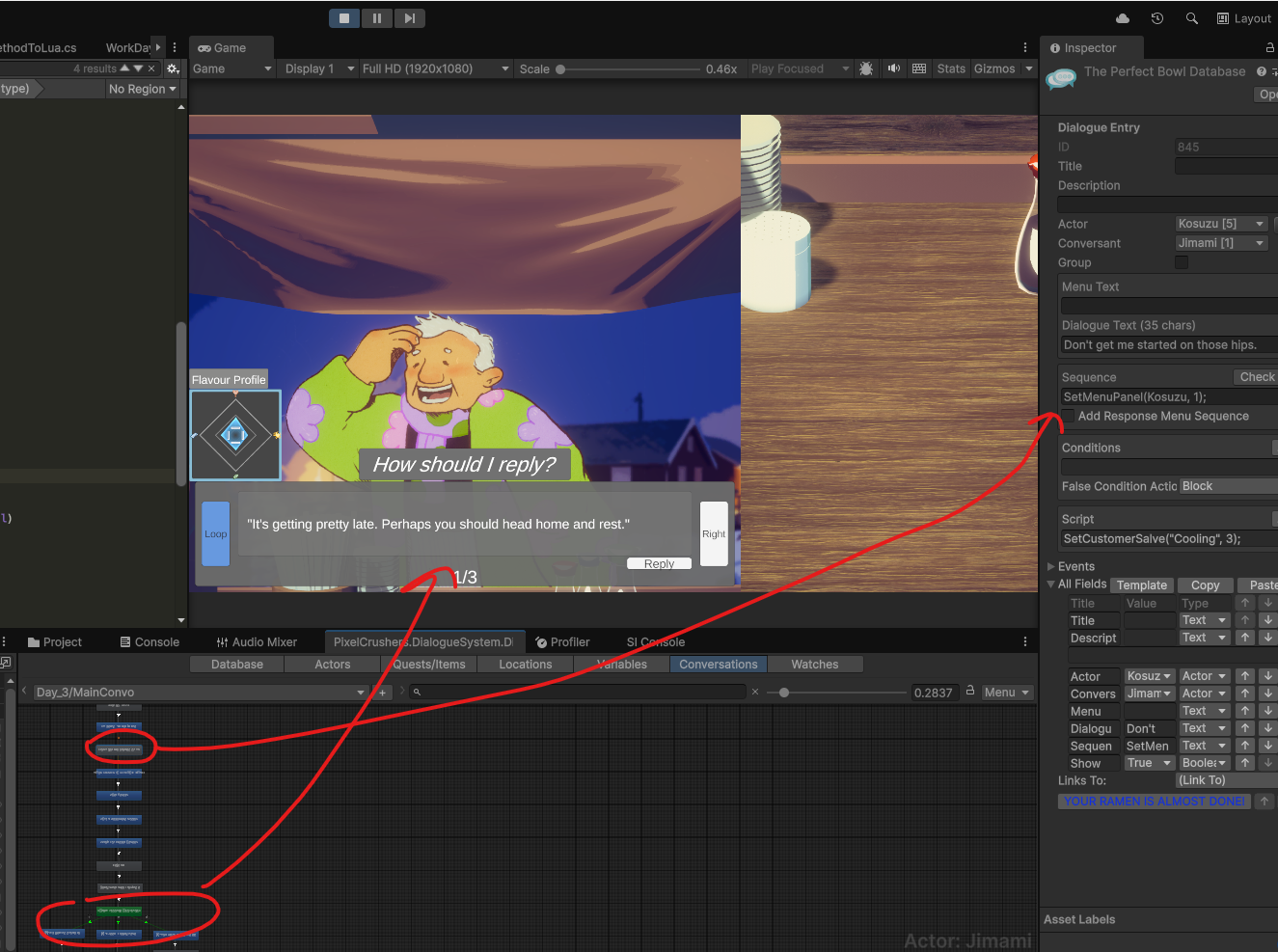
Task: Open the Actors section in Dialogue Editor
Action: pos(333,665)
